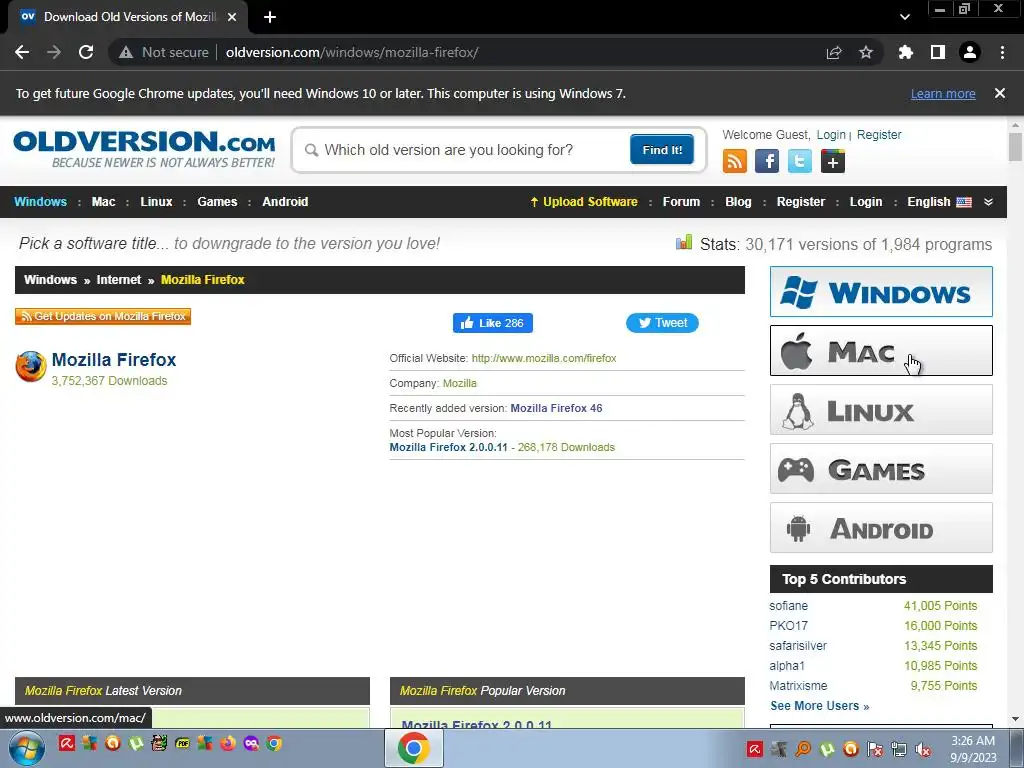Click the Mozilla Firefox logo icon
The image size is (1024, 768).
tap(31, 366)
